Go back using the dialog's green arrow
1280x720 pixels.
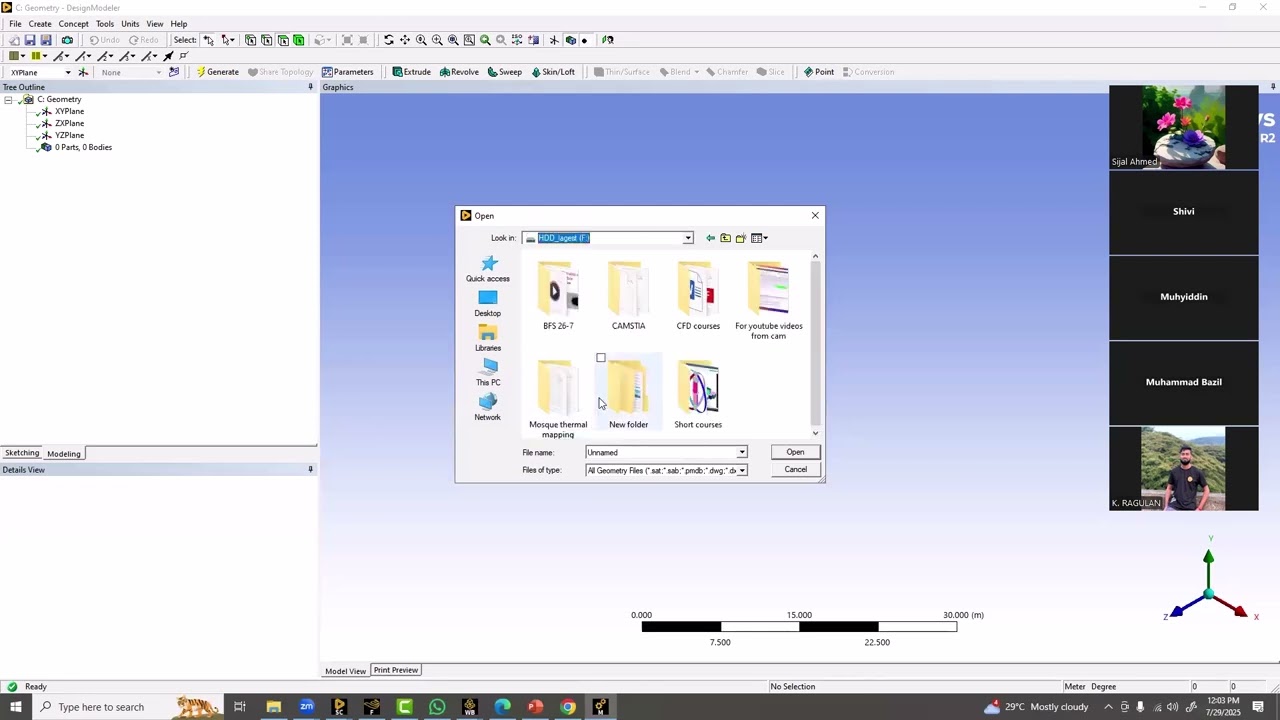tap(710, 238)
